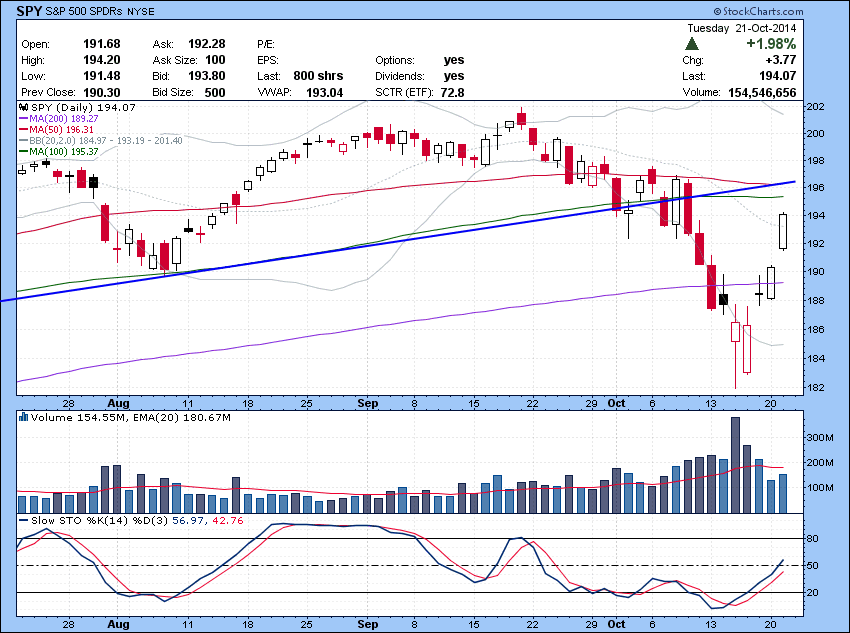This screenshot has width=850, height=633.
Task: Click the 'SPY (Daily) 194.07' chart legend
Action: click(x=83, y=107)
